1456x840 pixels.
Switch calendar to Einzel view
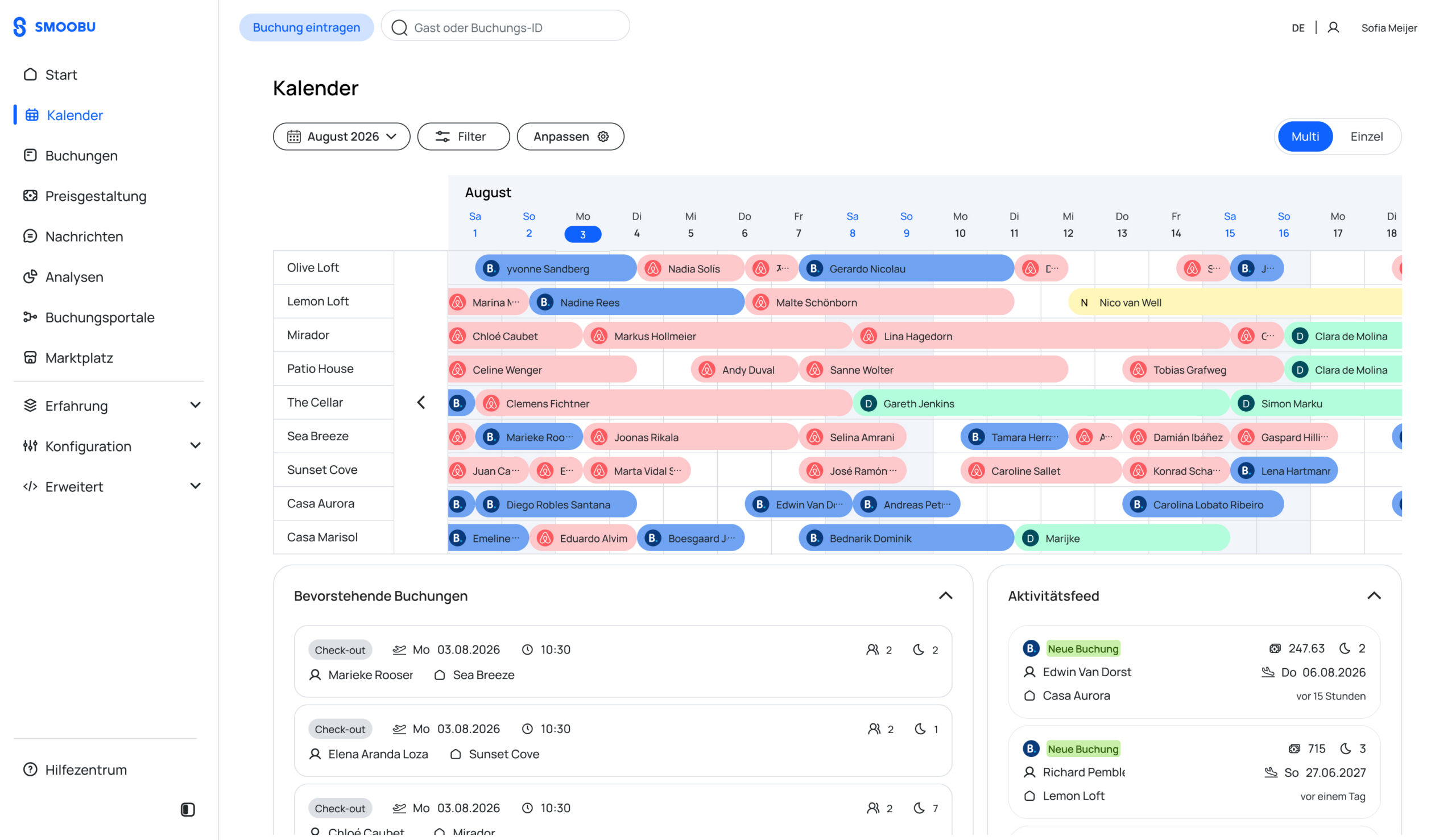1367,136
